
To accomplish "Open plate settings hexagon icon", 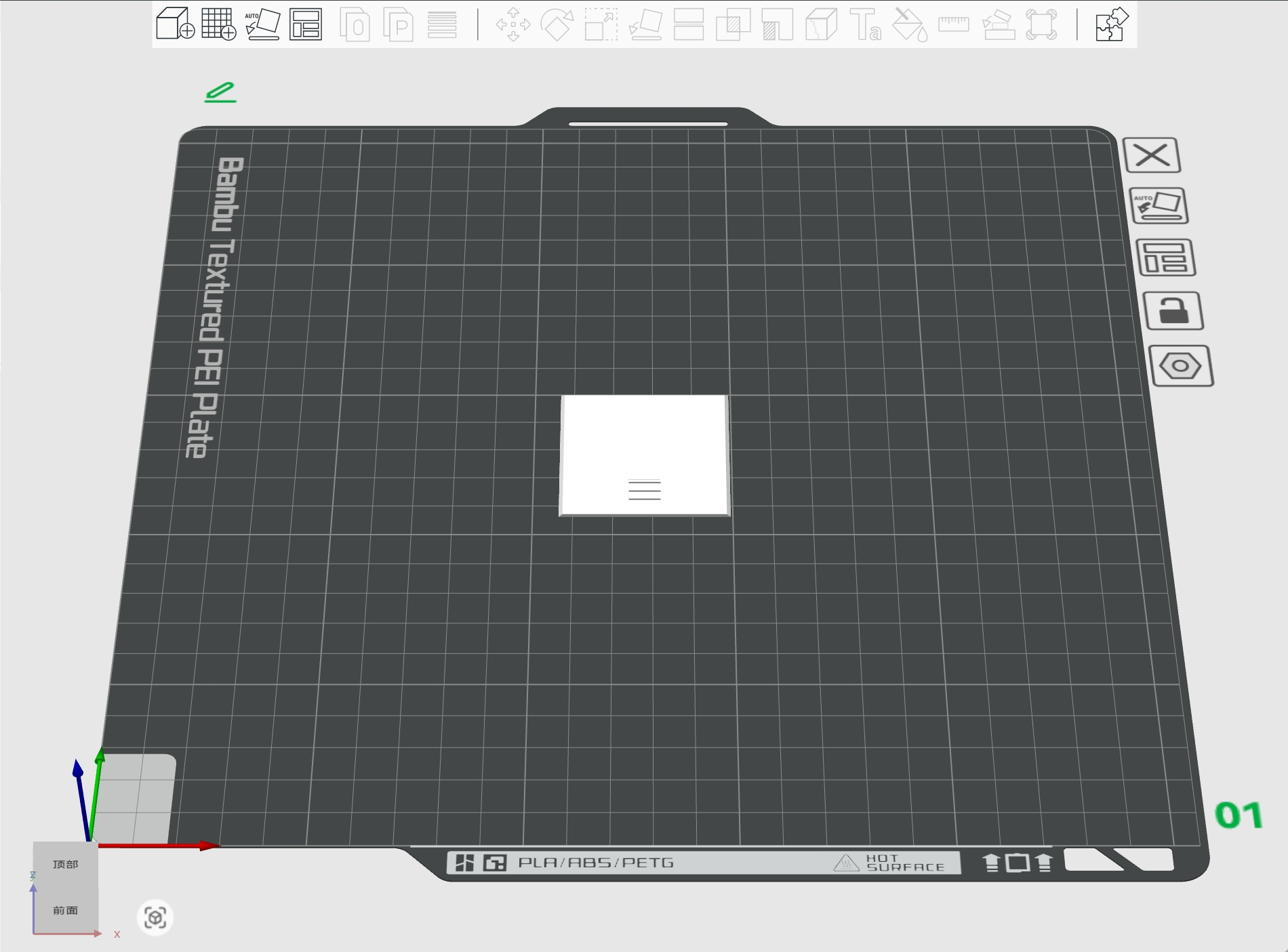I will pyautogui.click(x=1181, y=366).
